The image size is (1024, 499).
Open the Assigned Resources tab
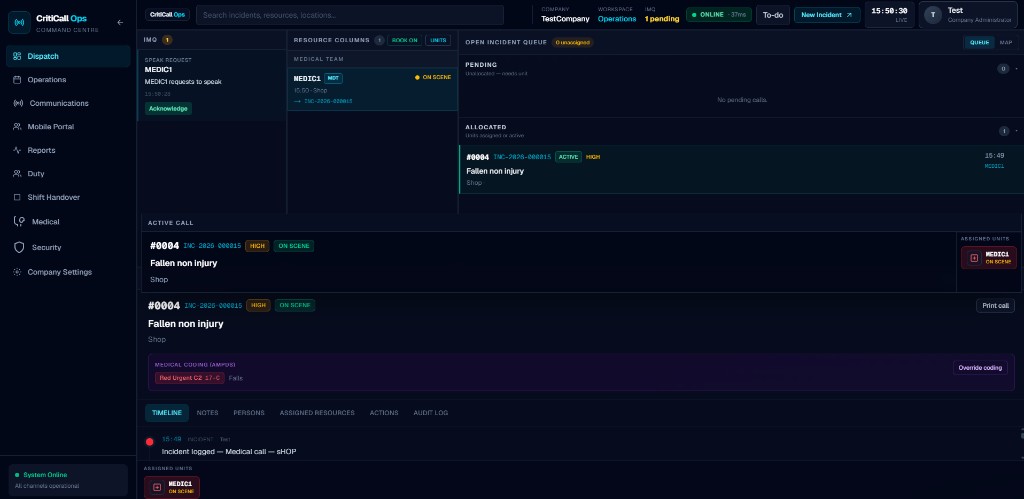(317, 413)
